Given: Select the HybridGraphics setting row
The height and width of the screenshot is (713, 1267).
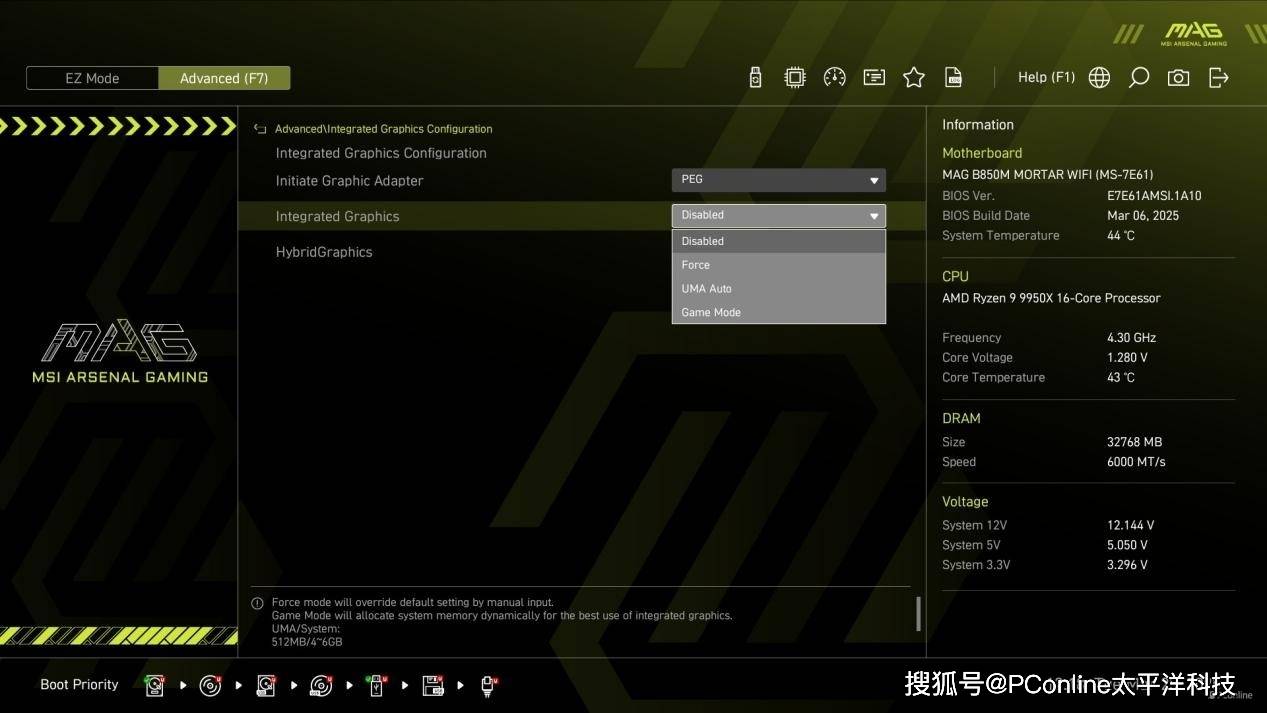Looking at the screenshot, I should click(581, 252).
